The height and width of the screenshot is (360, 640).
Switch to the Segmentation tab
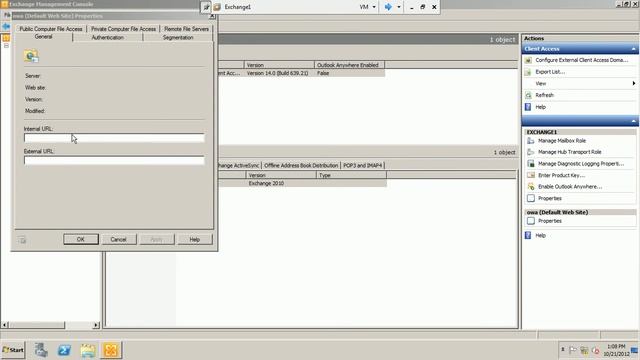click(178, 38)
